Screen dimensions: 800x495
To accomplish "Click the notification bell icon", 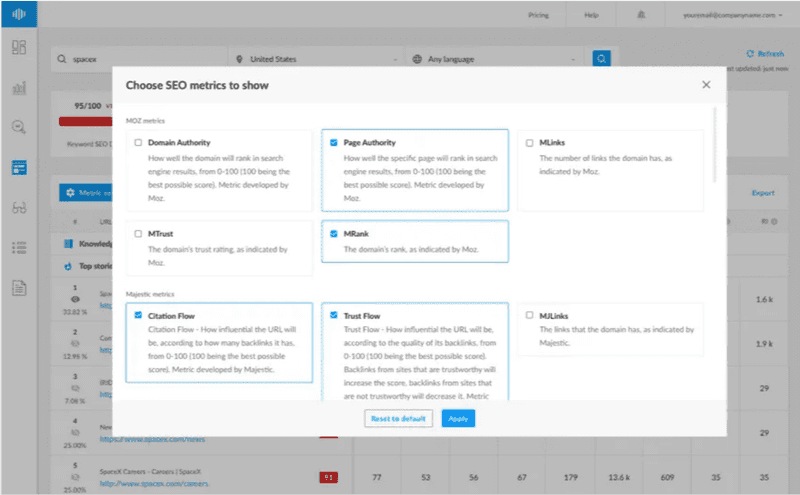I will point(641,15).
